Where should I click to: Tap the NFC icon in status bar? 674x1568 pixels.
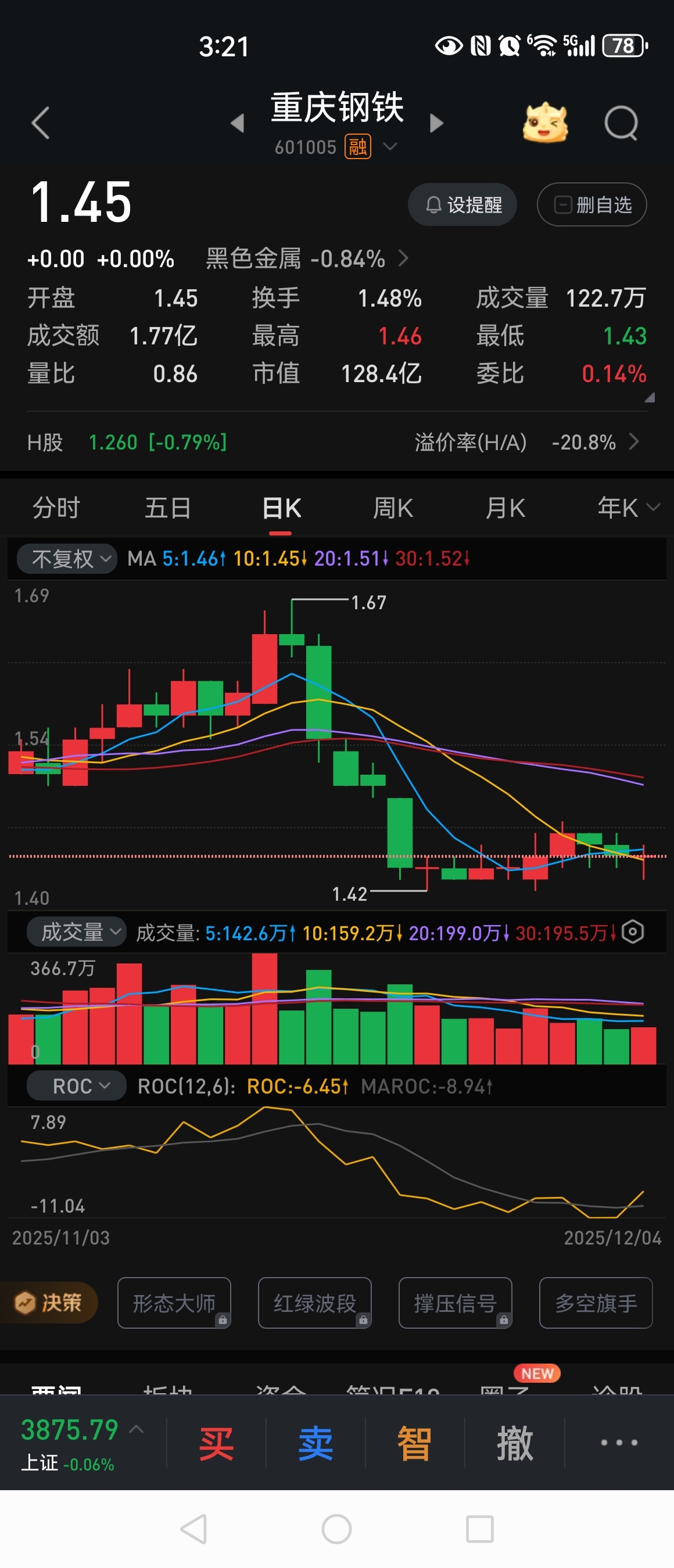pyautogui.click(x=481, y=46)
